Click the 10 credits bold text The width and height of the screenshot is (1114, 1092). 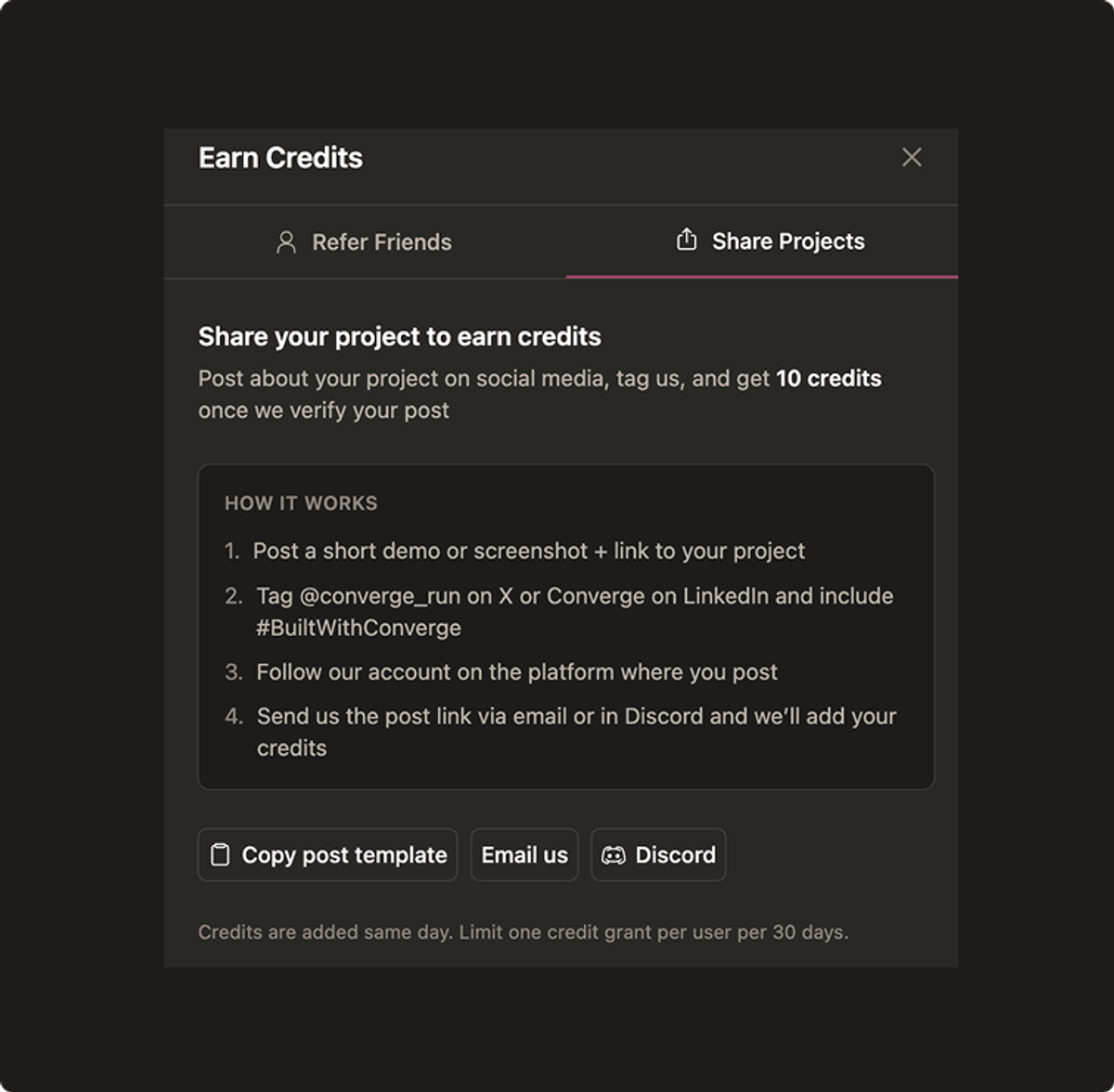829,378
